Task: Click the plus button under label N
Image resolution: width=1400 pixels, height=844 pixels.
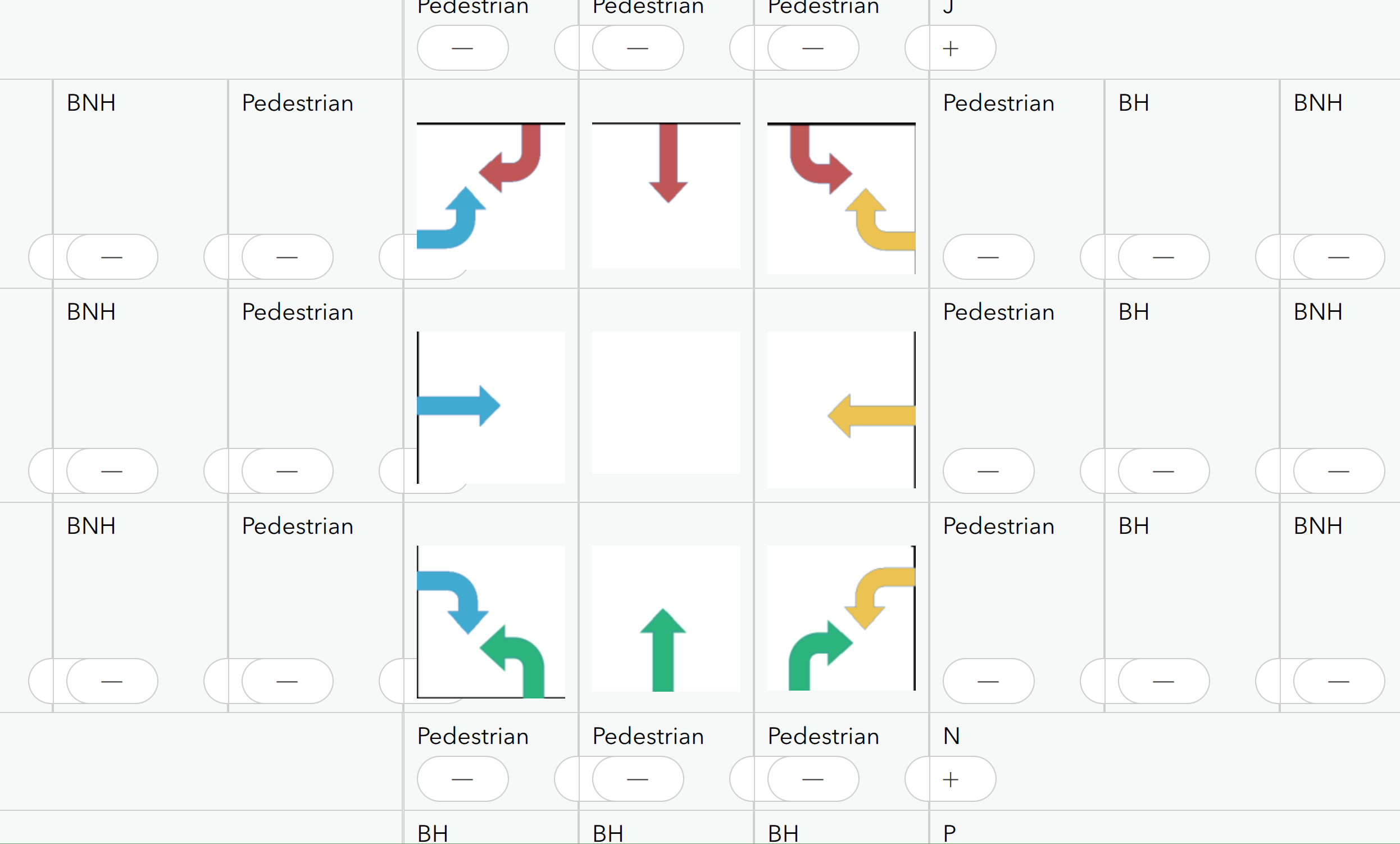Action: point(951,779)
